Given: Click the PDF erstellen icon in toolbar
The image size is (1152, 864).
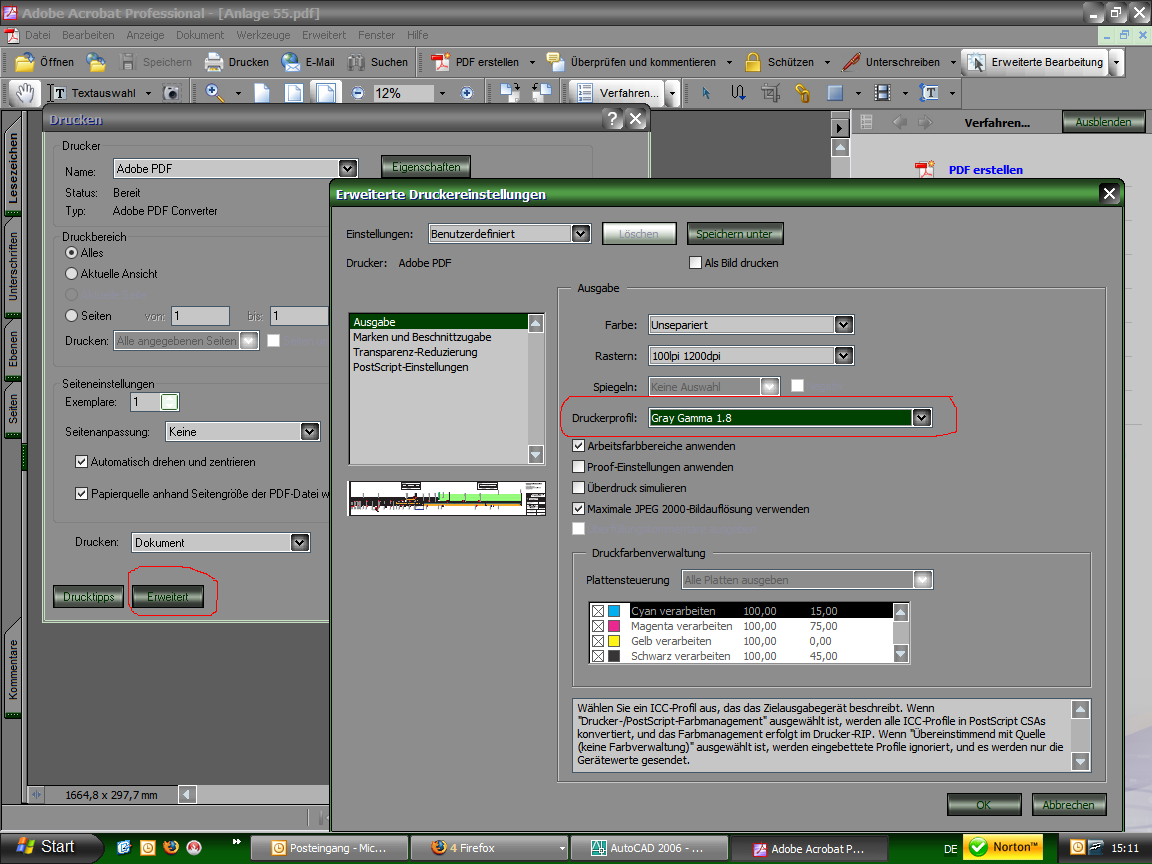Looking at the screenshot, I should tap(440, 62).
